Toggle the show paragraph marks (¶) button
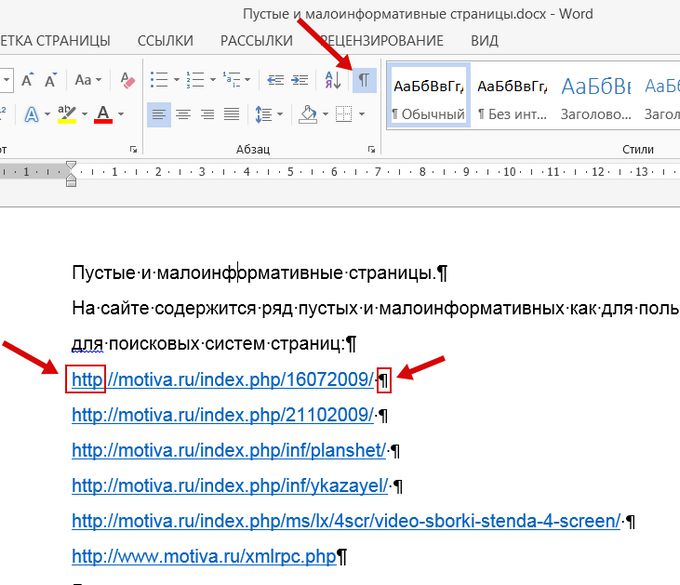Image resolution: width=680 pixels, height=585 pixels. 364,79
